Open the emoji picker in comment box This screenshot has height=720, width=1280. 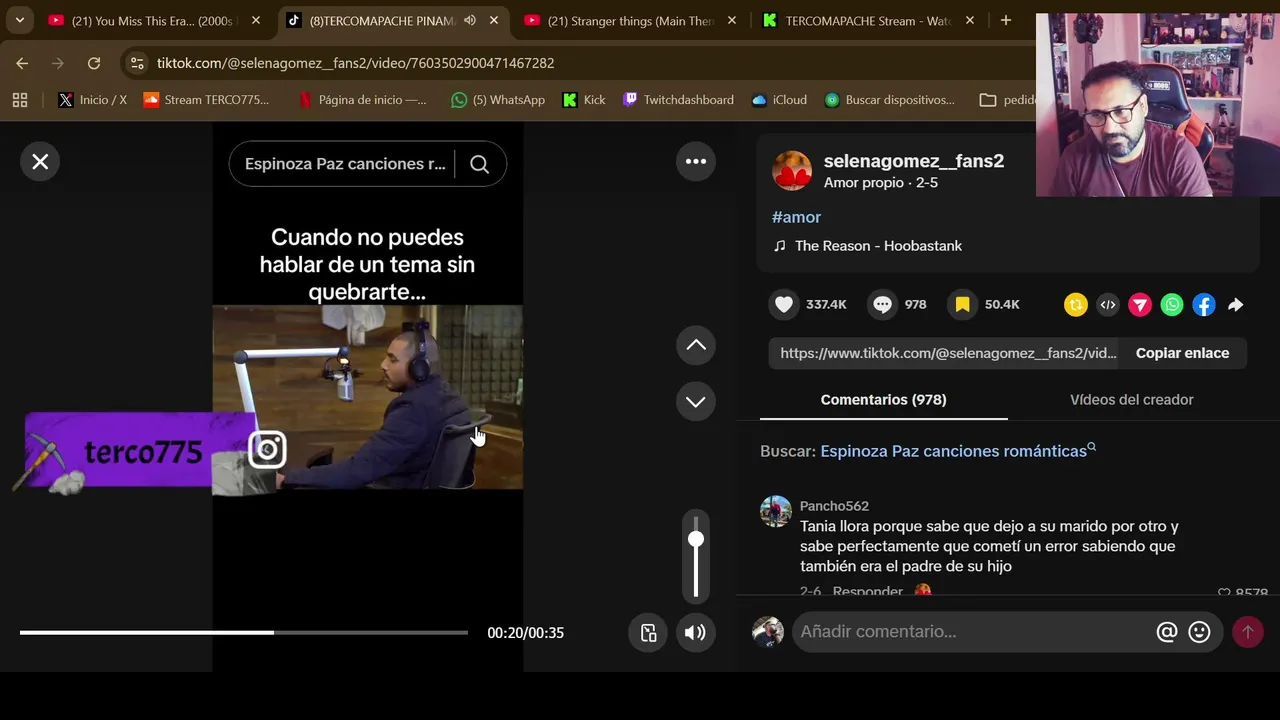click(1199, 632)
